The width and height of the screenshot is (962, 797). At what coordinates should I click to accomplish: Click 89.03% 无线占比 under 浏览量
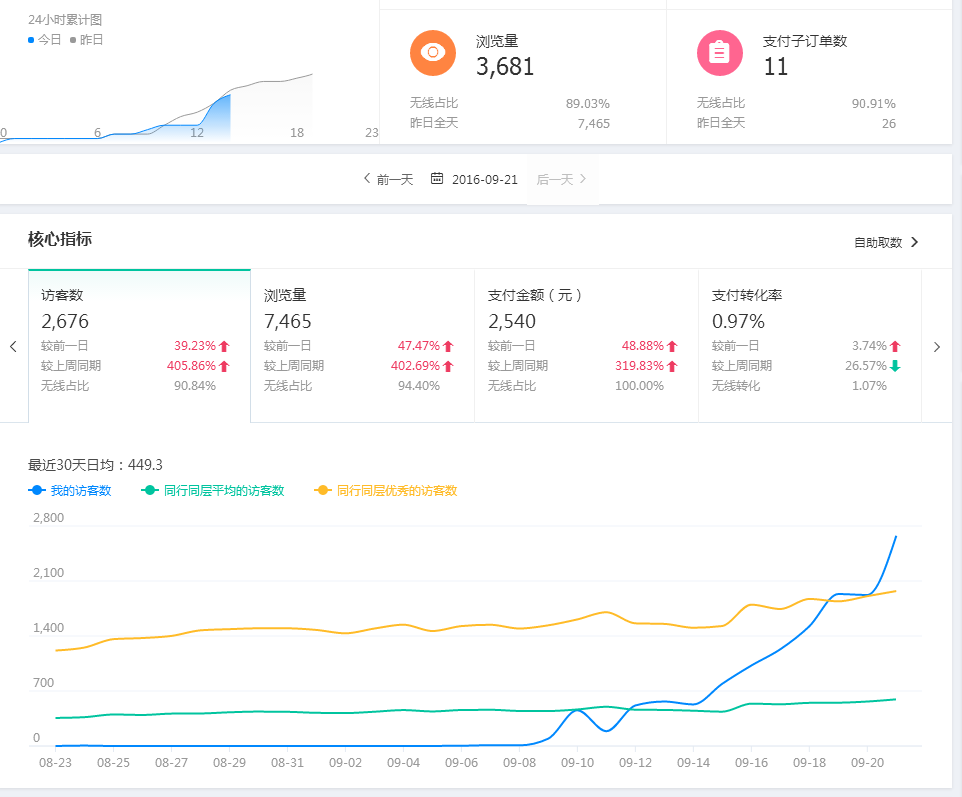coord(588,104)
